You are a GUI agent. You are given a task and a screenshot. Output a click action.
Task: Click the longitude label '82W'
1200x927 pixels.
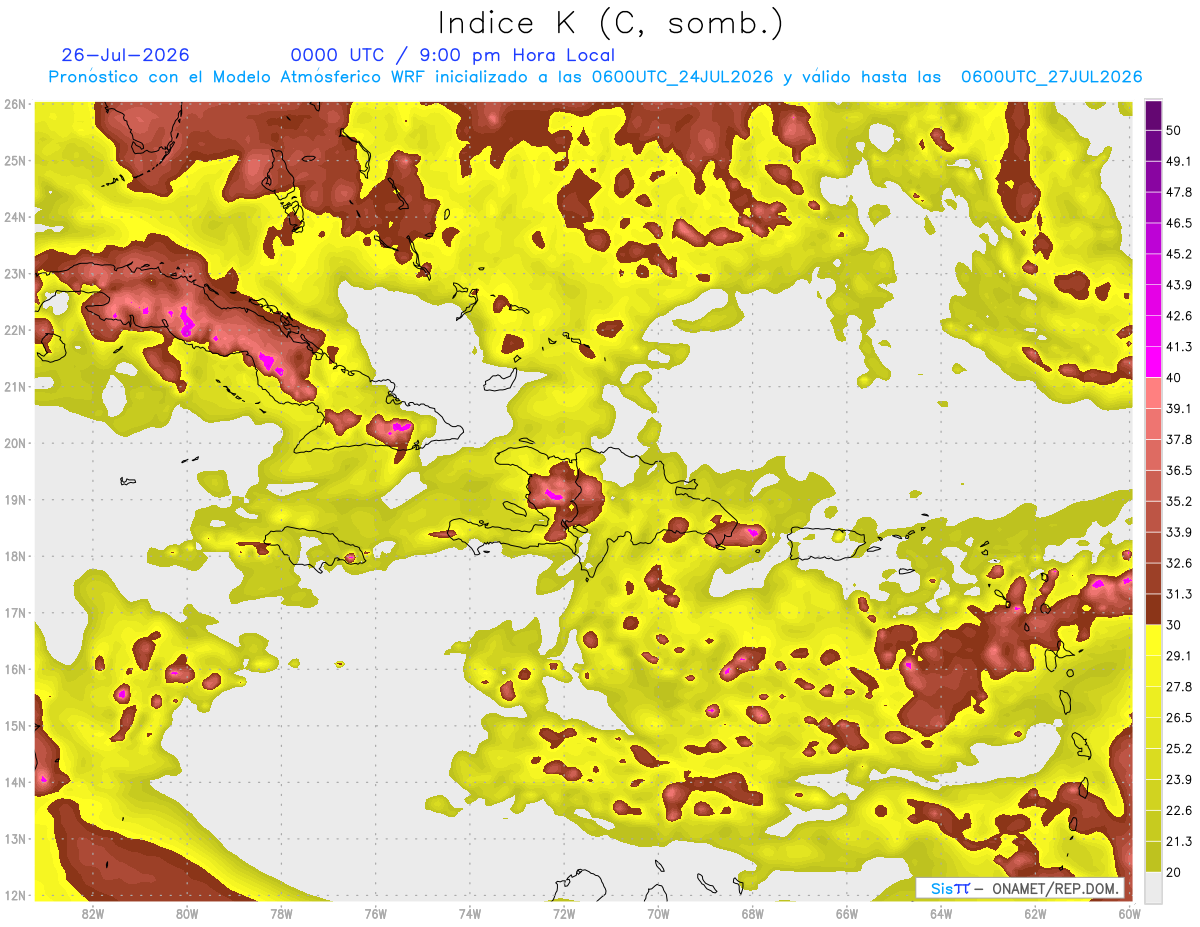[x=93, y=914]
